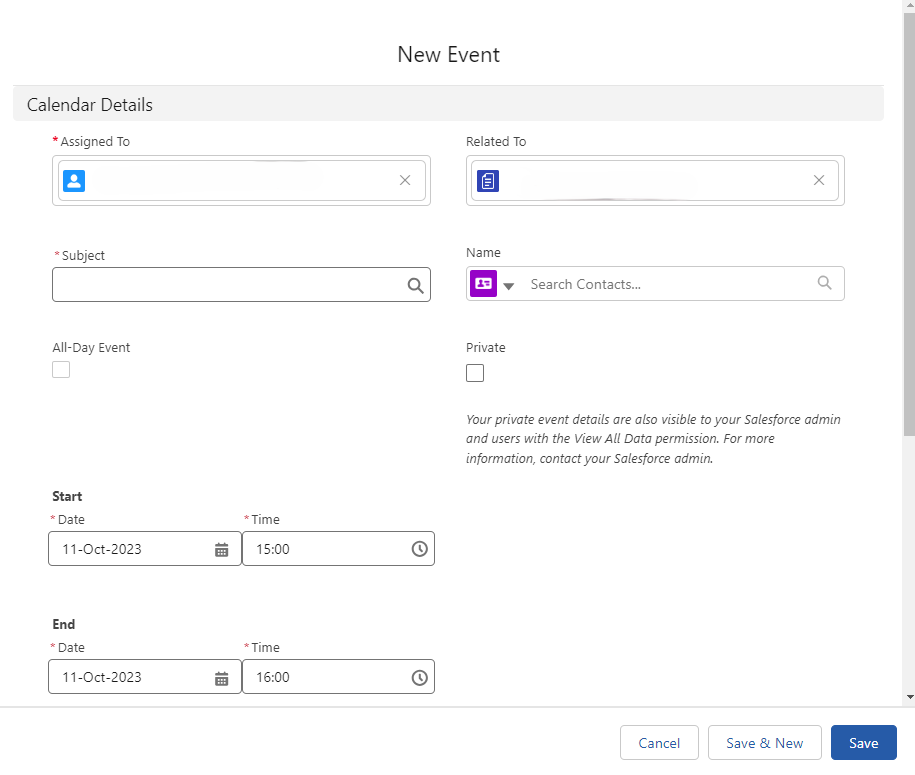Click the private event details notice text

point(653,439)
